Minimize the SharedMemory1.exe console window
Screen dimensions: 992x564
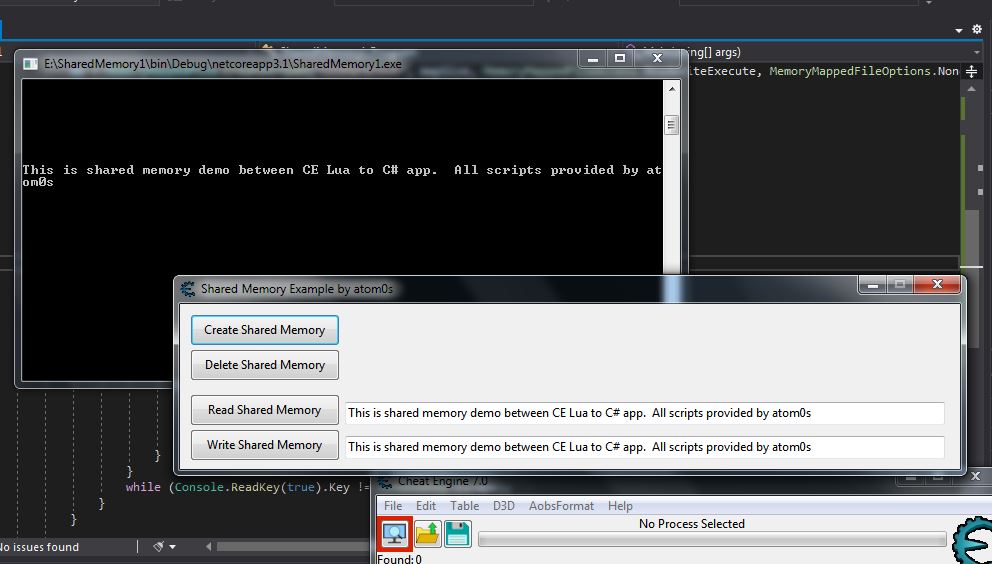pos(593,59)
